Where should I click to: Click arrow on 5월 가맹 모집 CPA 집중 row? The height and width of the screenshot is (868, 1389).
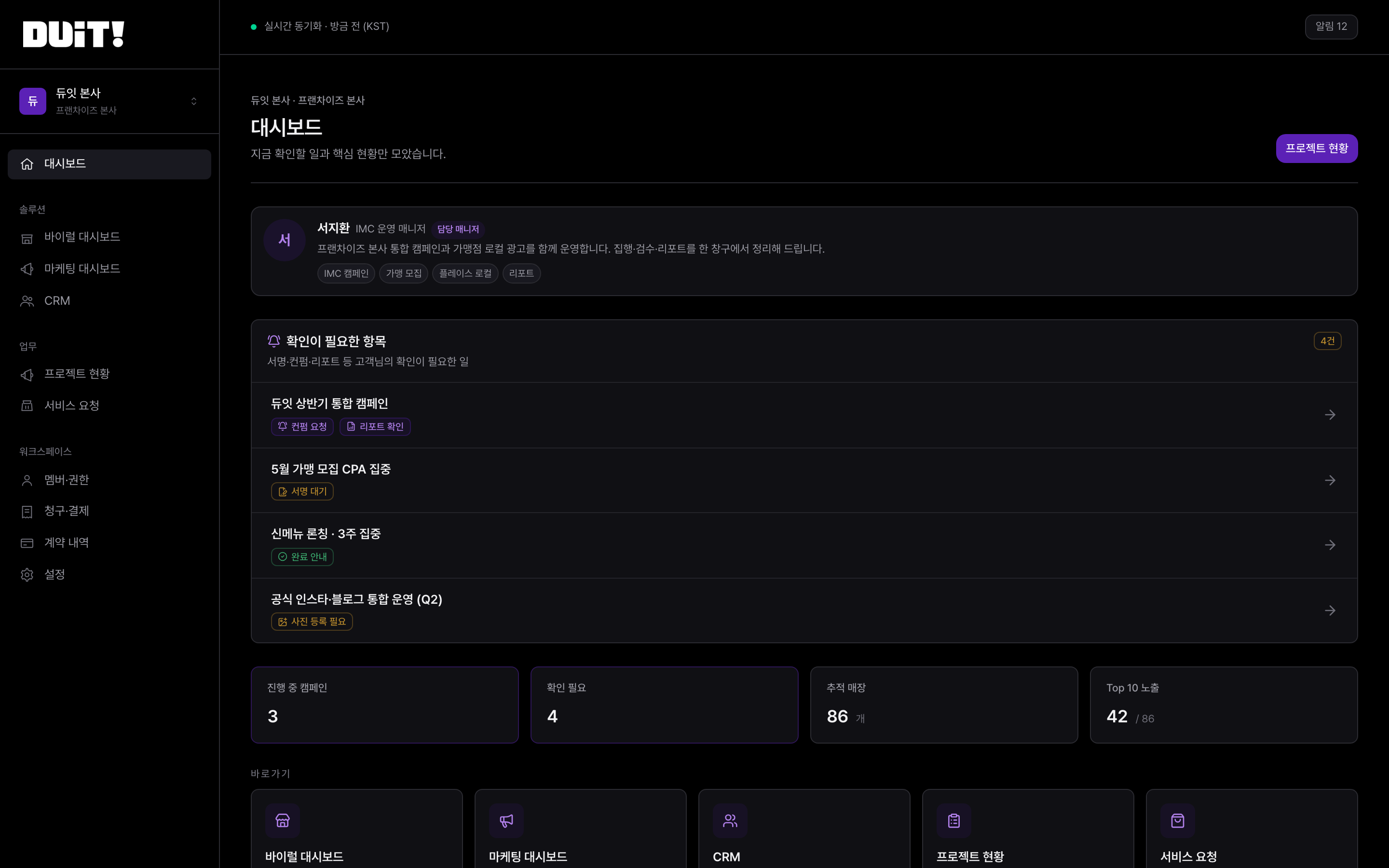(1330, 480)
